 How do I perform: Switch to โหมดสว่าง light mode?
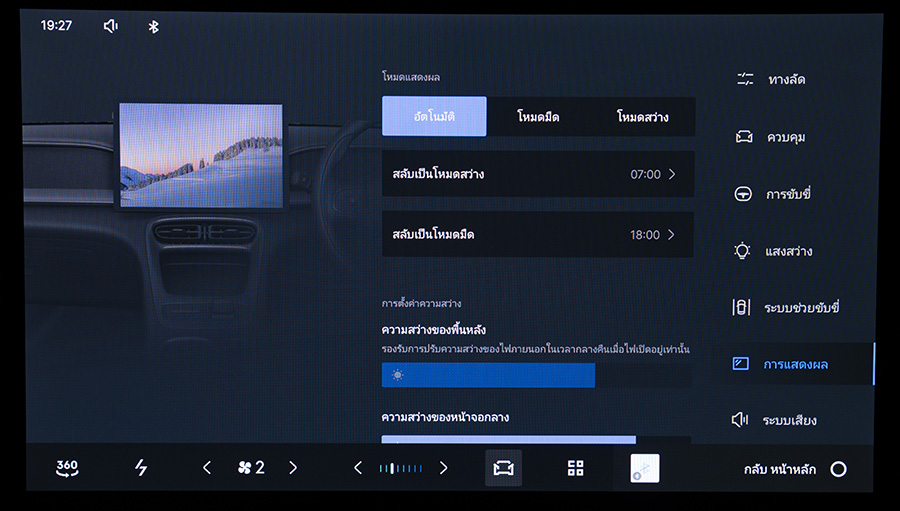pyautogui.click(x=642, y=117)
